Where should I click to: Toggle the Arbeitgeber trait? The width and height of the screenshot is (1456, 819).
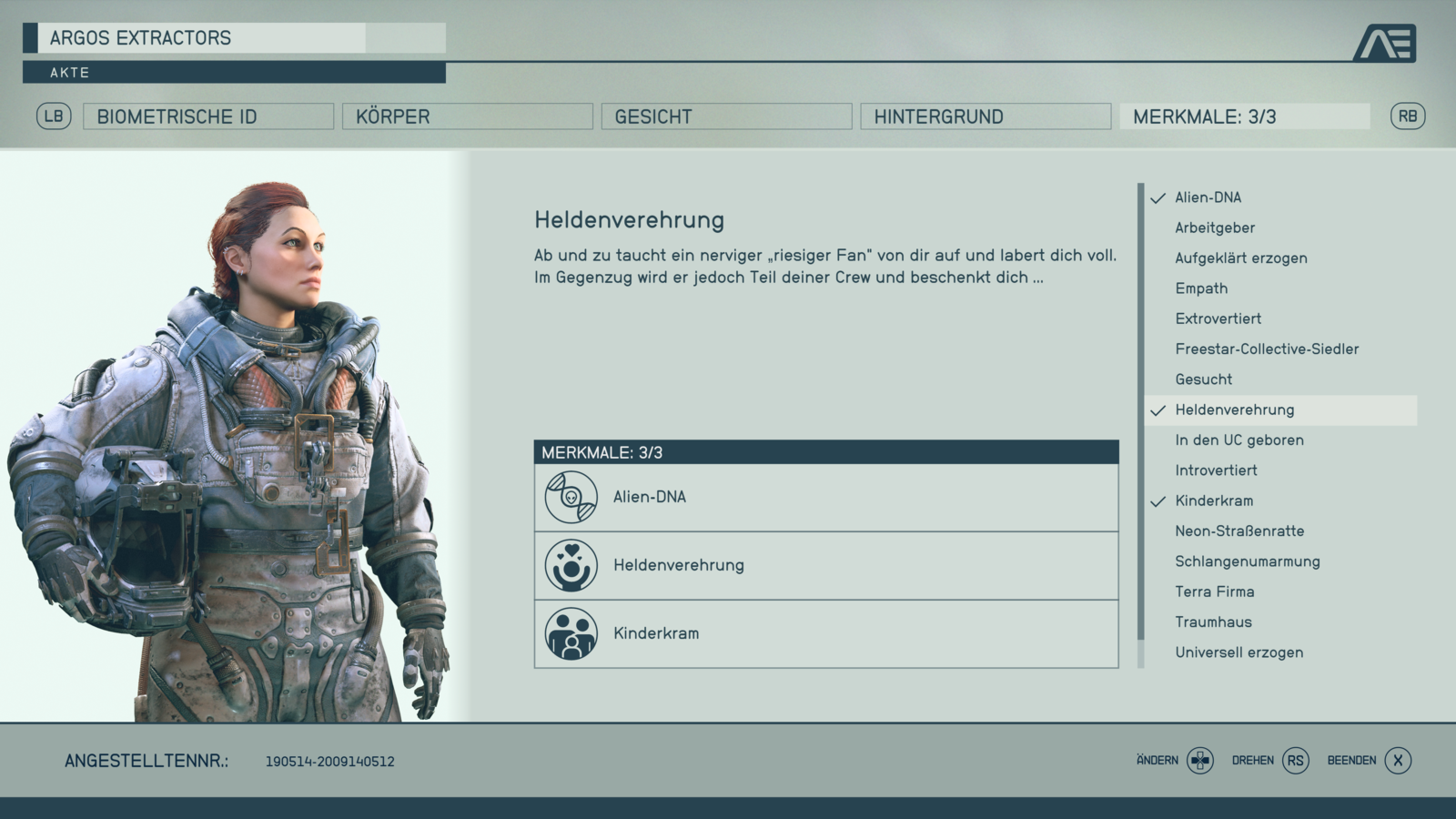1282,227
